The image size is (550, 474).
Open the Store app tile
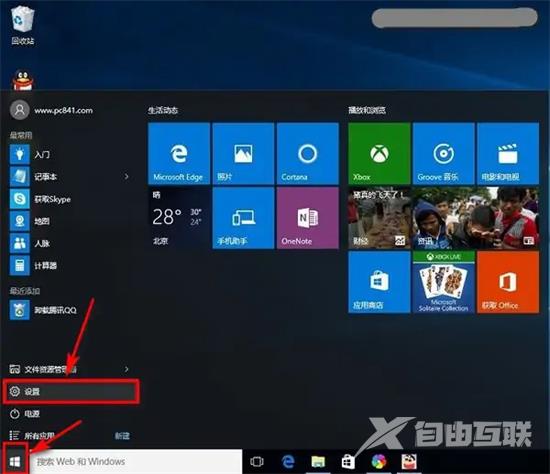(379, 282)
